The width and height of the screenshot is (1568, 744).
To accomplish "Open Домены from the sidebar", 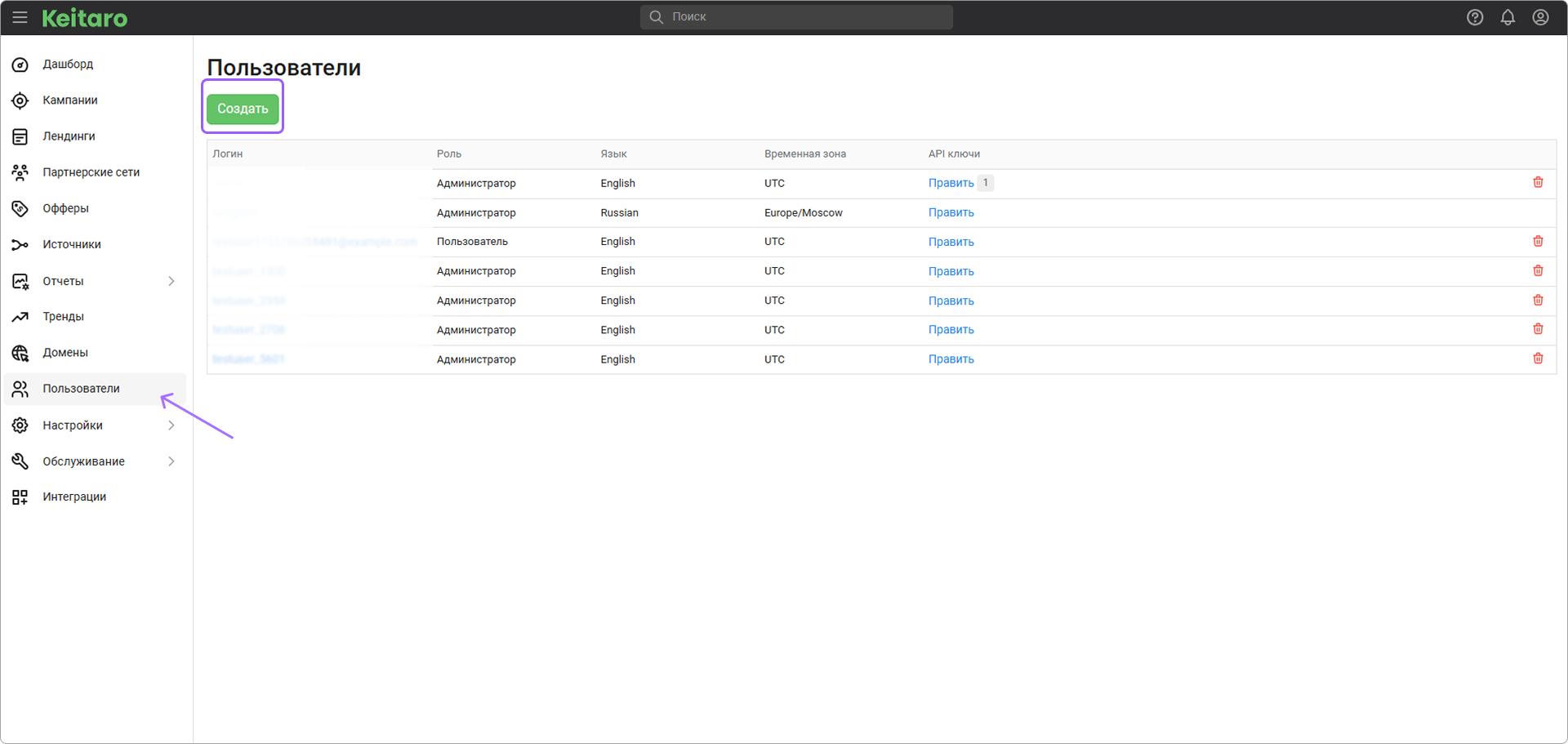I will click(65, 353).
